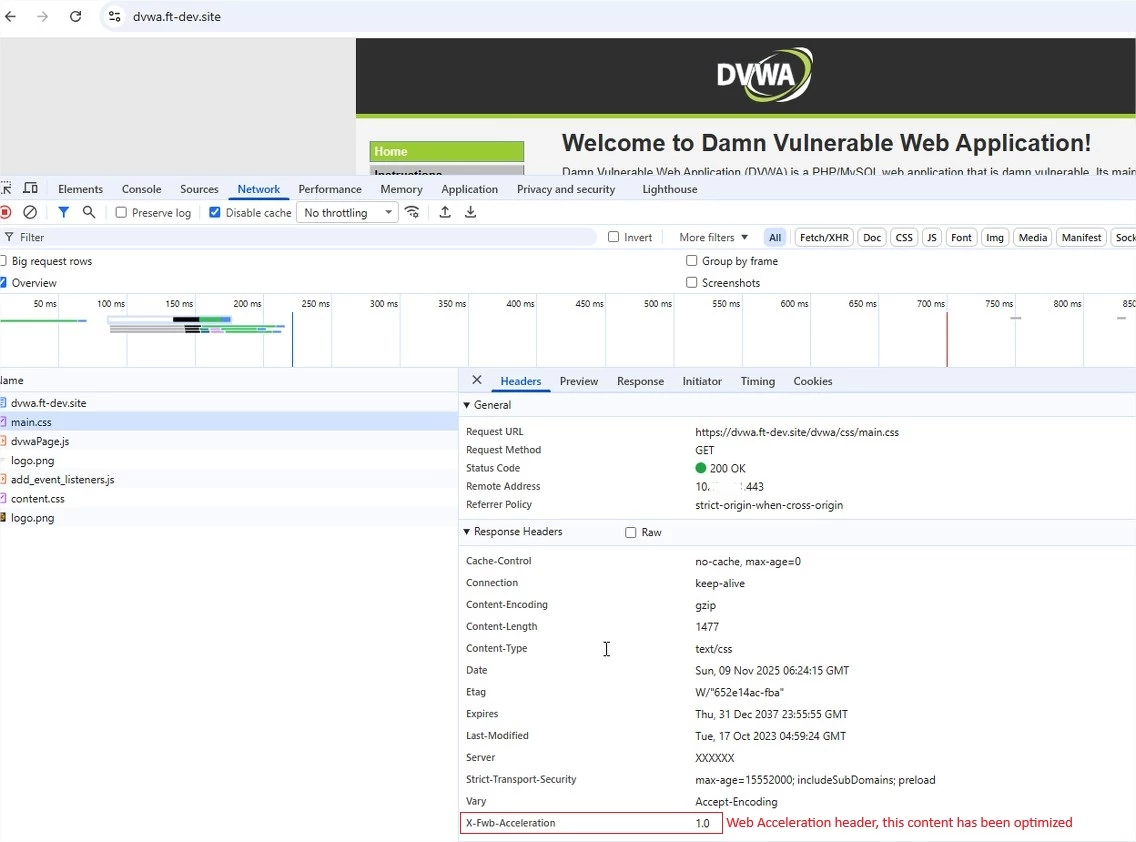Screen dimensions: 1136x842
Task: Select the main.css request row
Action: click(229, 422)
